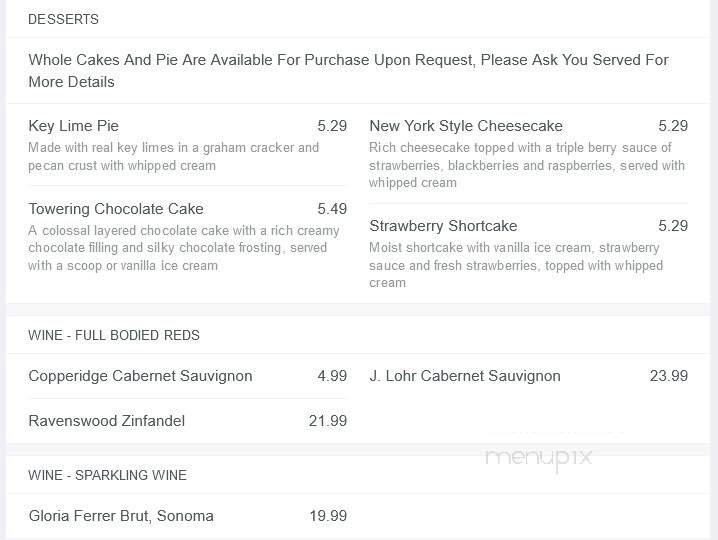Select the Towering Chocolate Cake title
This screenshot has width=718, height=540.
tap(116, 209)
